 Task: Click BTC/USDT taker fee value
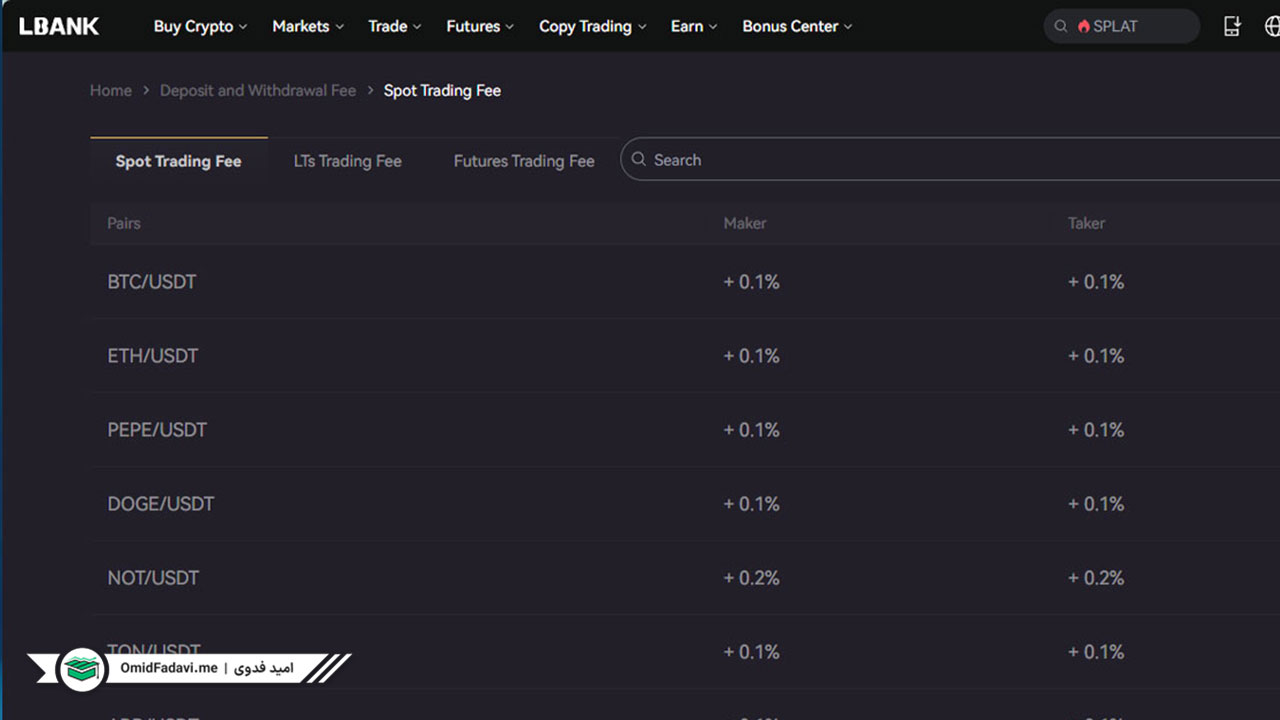pyautogui.click(x=1096, y=282)
